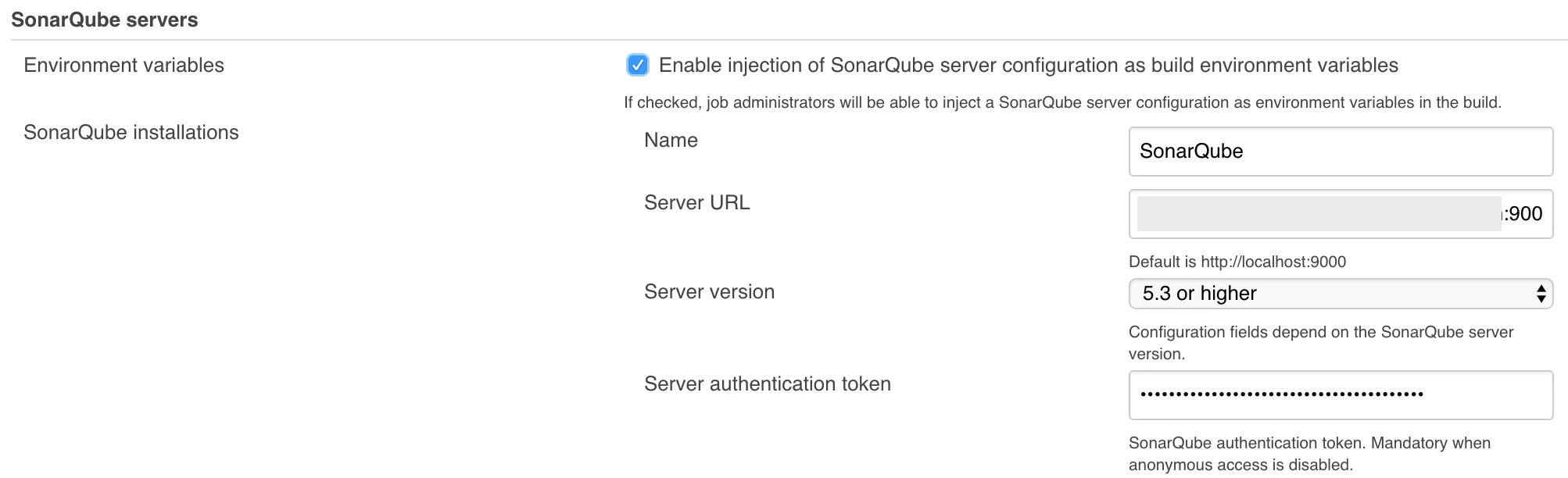Open the Server version dropdown
The image size is (1568, 478).
1340,294
